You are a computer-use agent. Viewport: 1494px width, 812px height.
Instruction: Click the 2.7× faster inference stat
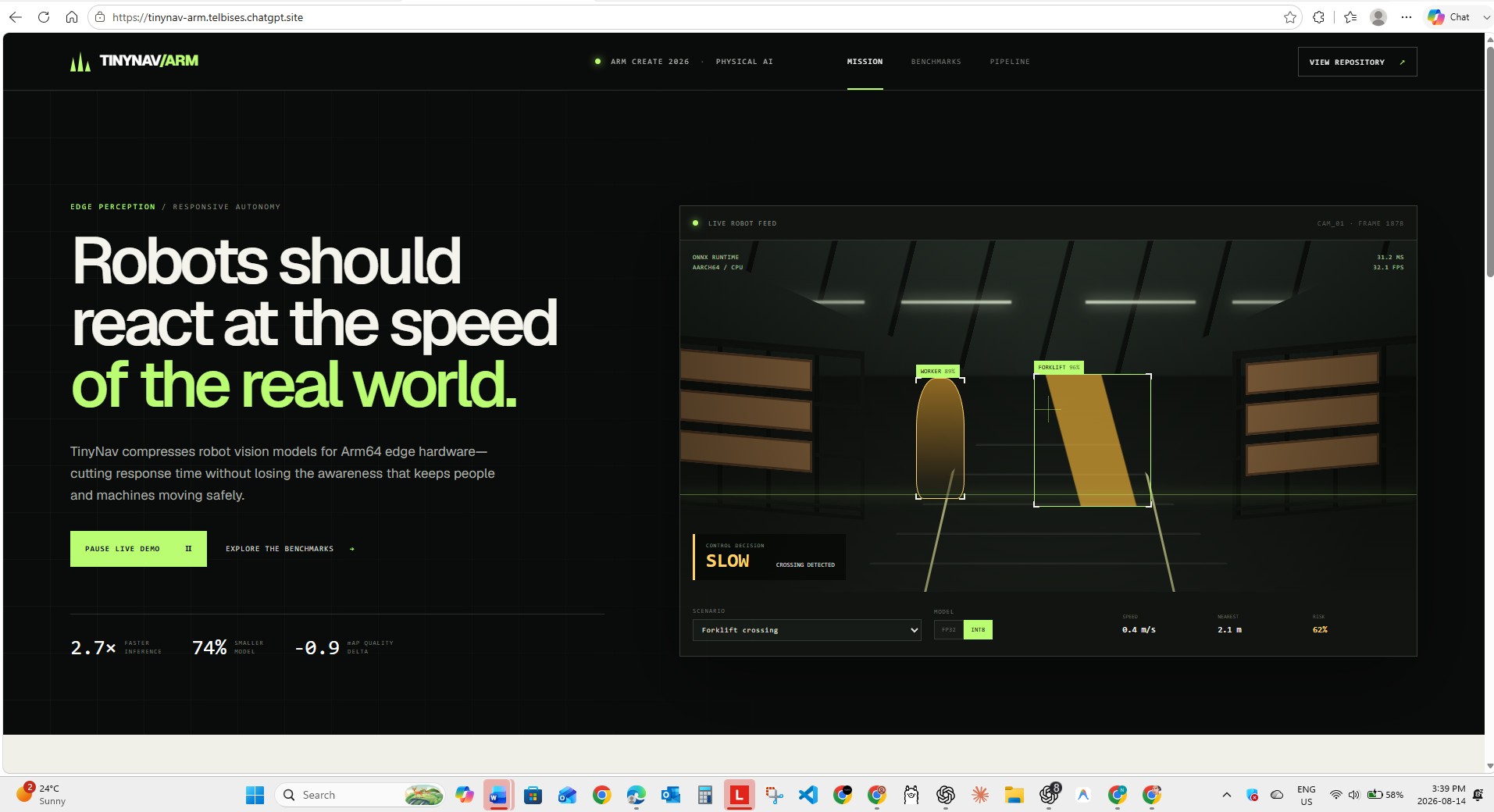click(116, 647)
